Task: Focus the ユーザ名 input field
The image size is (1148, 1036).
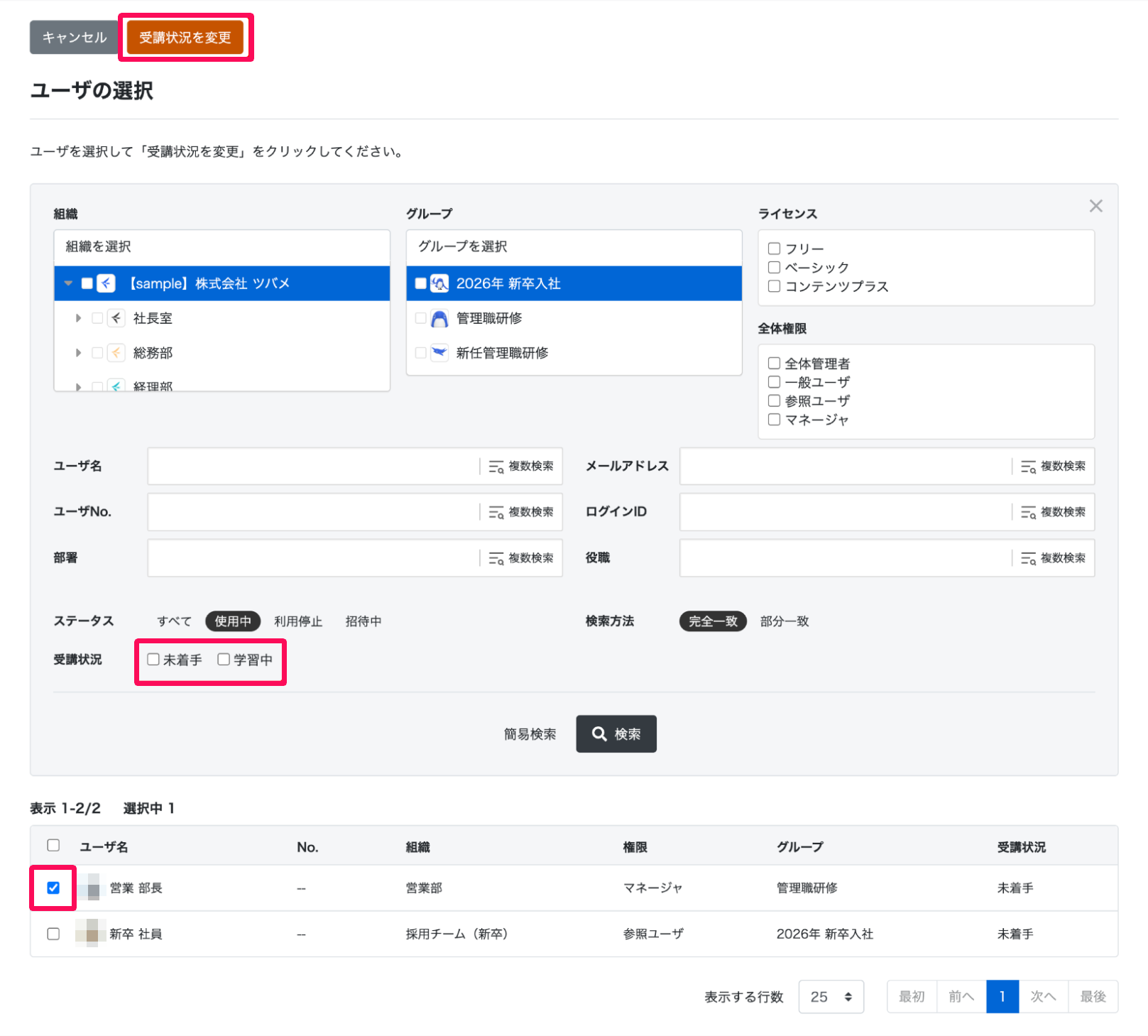Action: click(312, 466)
